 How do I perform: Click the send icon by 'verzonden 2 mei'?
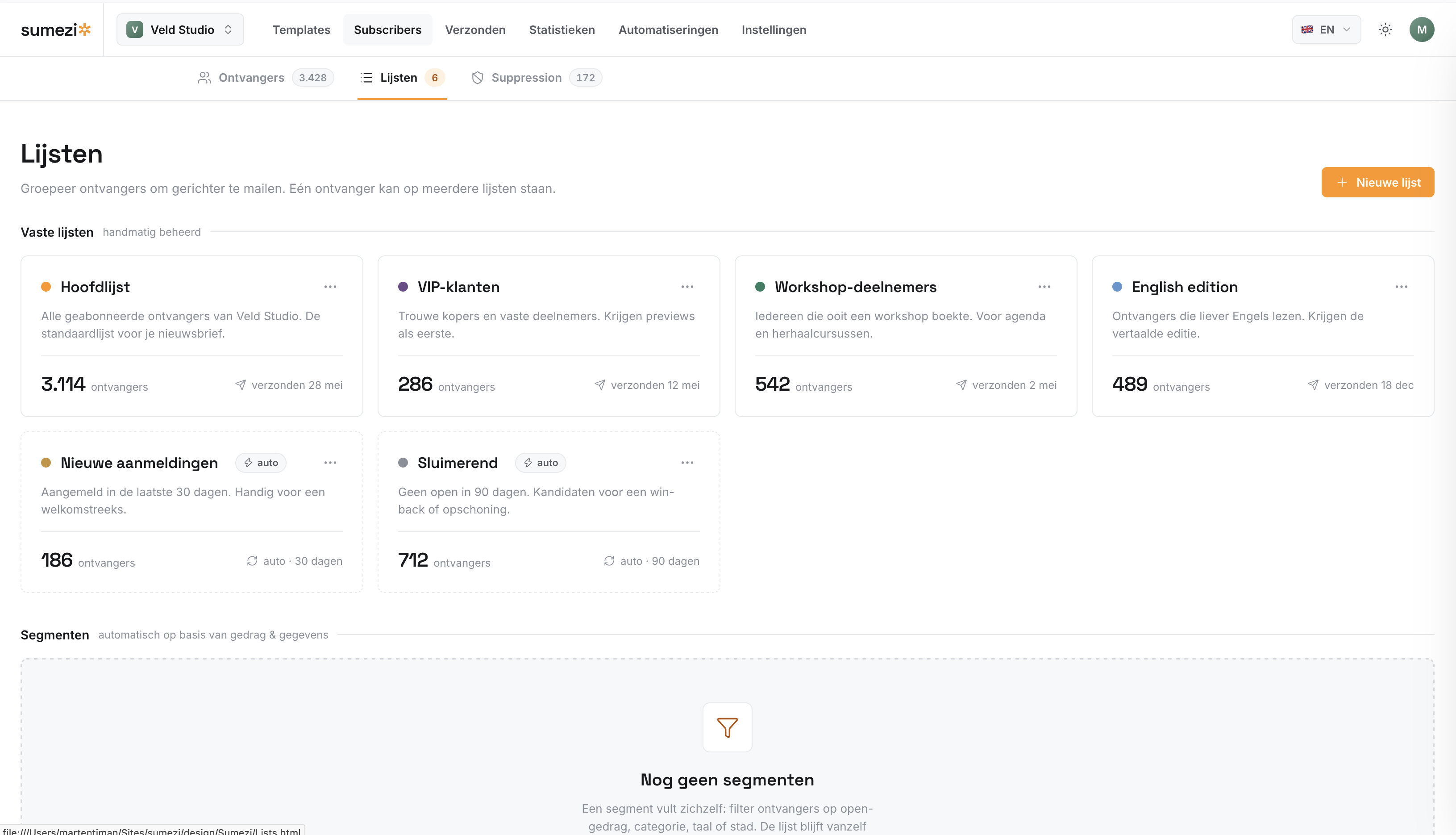tap(962, 385)
